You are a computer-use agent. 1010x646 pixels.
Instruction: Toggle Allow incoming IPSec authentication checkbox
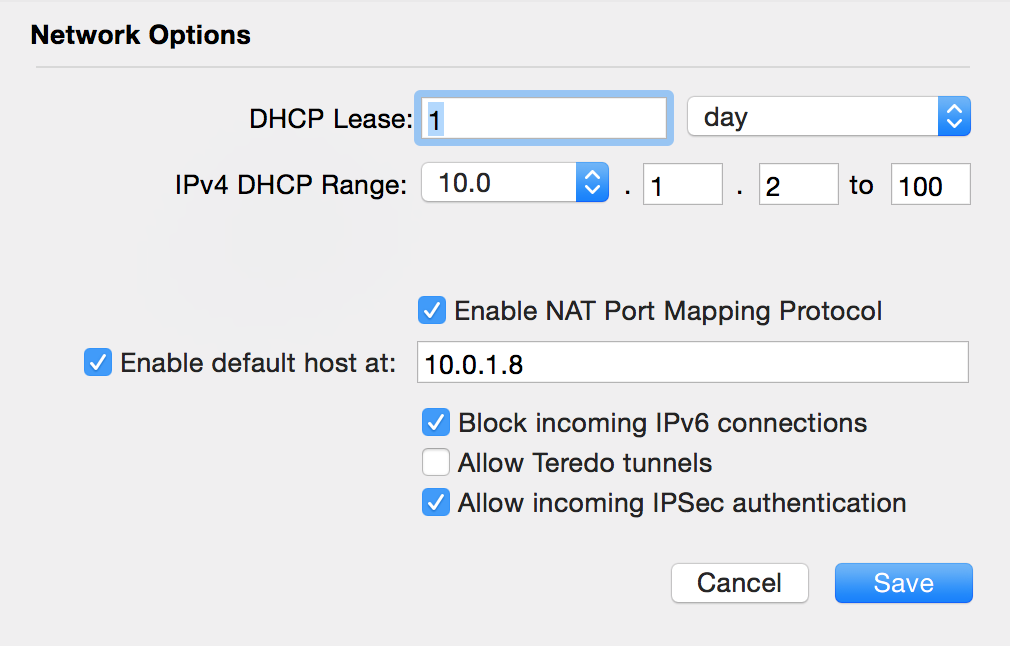[435, 502]
